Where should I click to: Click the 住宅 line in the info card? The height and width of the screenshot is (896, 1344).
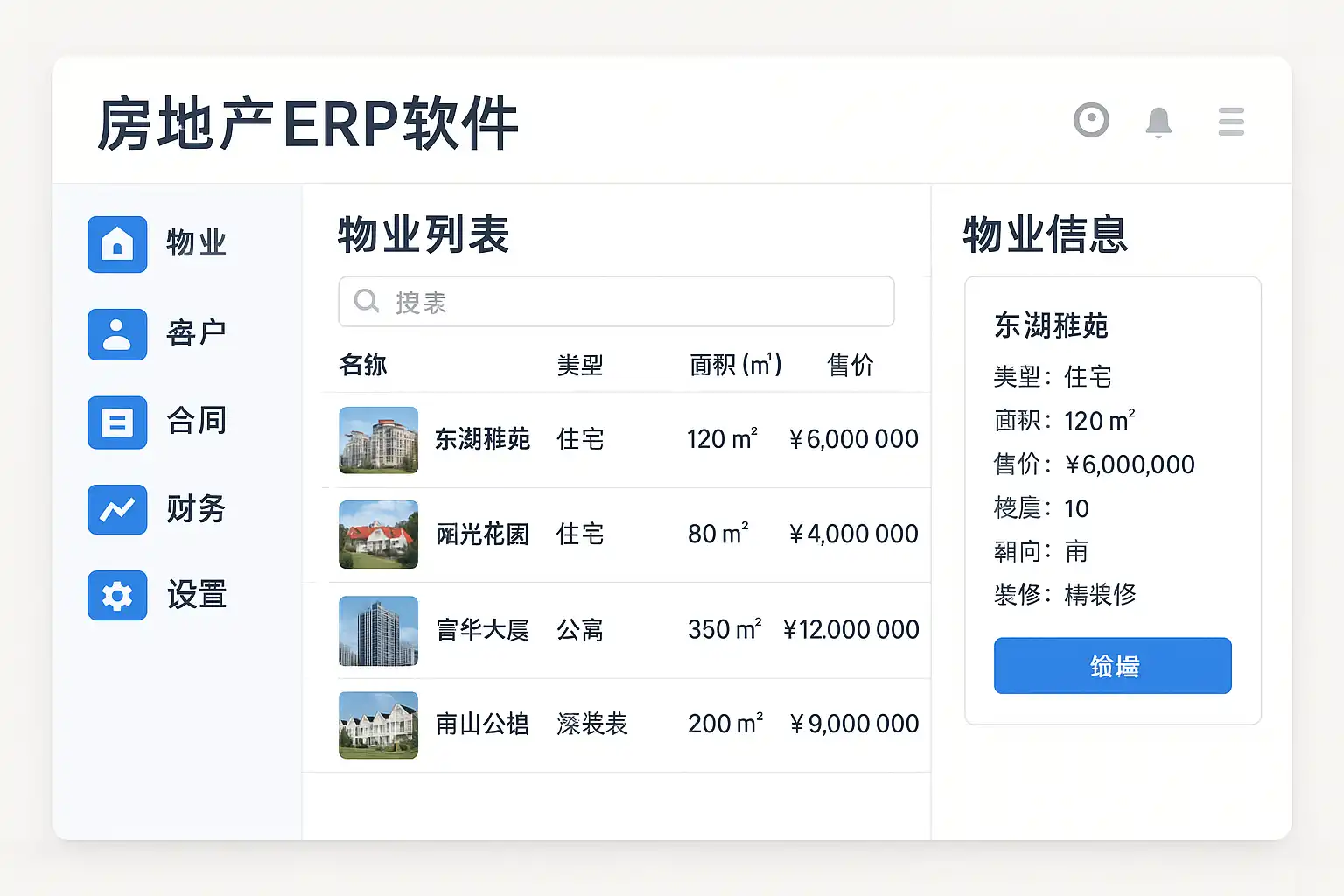click(x=1053, y=377)
